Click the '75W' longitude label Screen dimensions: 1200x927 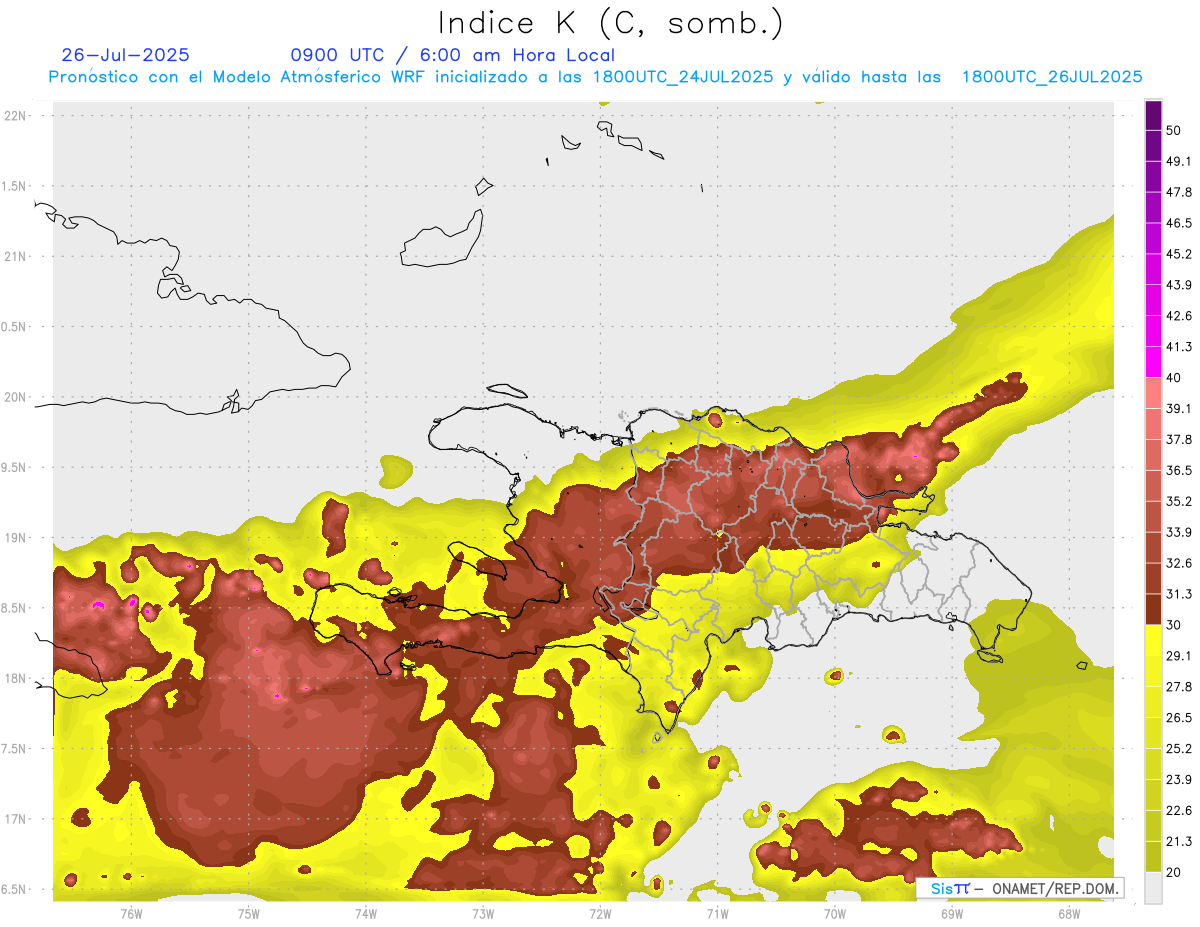248,914
